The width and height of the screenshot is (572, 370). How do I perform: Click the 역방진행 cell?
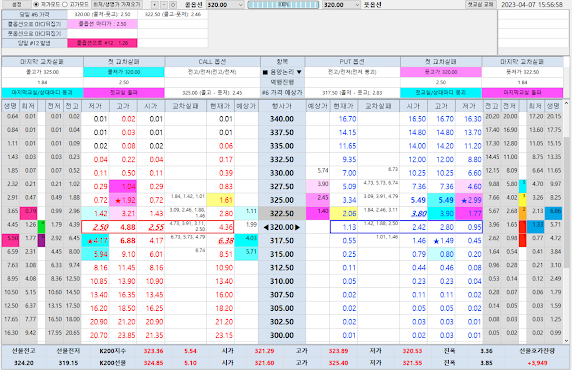point(282,82)
